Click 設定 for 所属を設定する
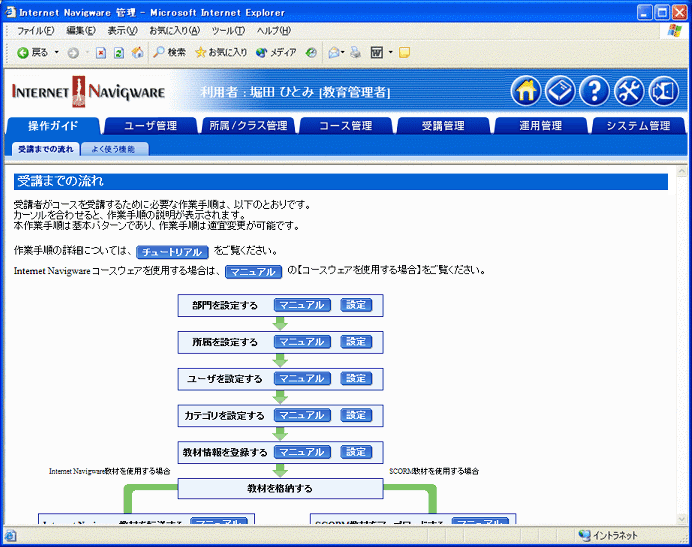This screenshot has width=692, height=547. click(356, 342)
